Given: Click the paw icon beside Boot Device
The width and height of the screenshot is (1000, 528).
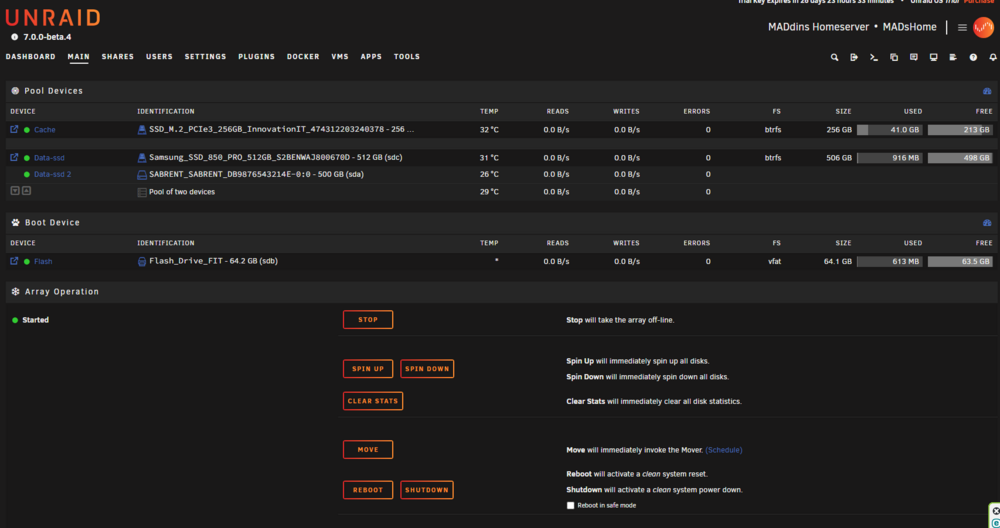Looking at the screenshot, I should click(x=15, y=223).
